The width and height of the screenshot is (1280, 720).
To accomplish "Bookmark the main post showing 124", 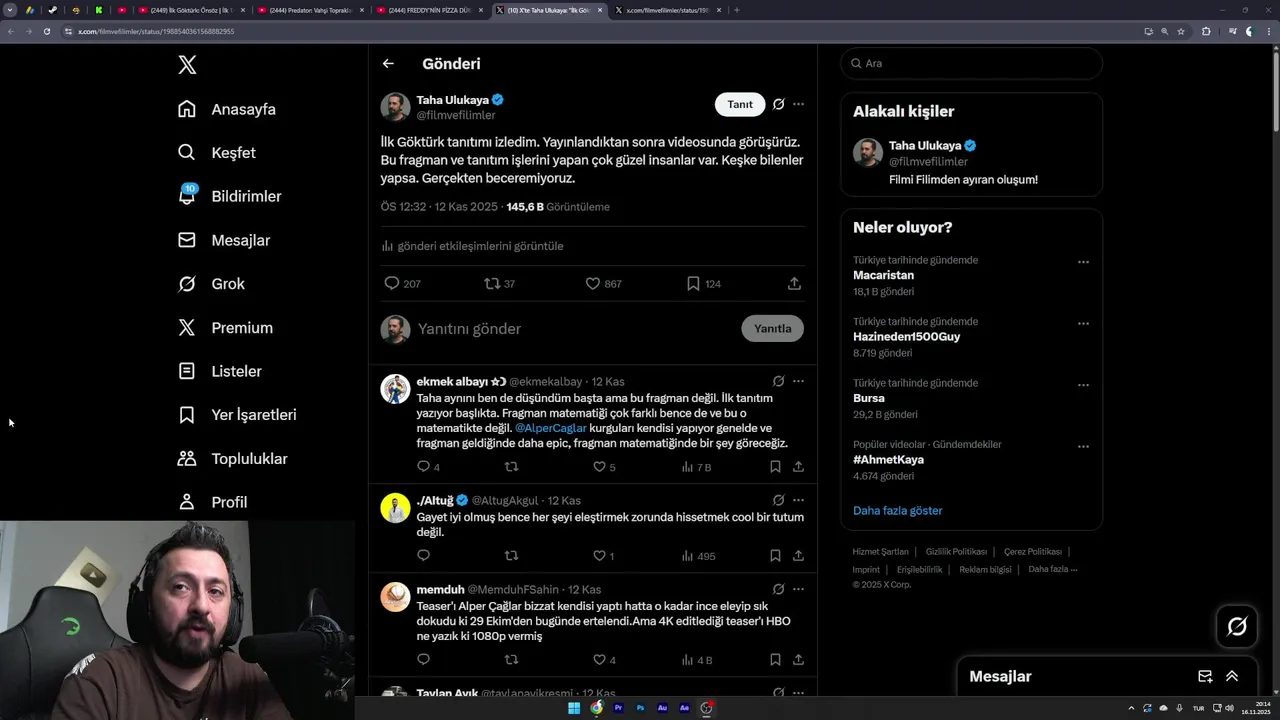I will pos(693,284).
